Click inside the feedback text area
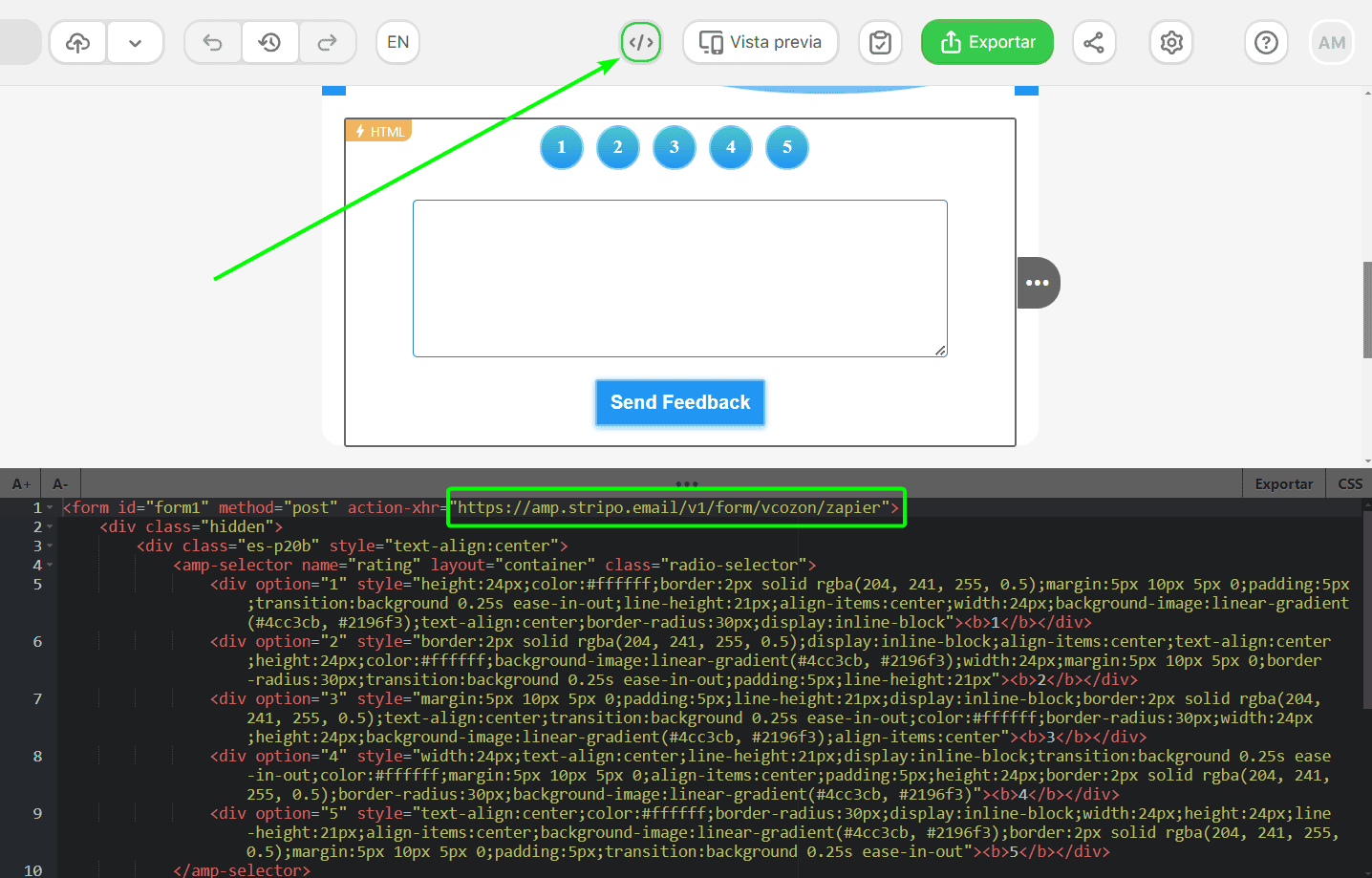Screen dimensions: 1372x878 [679, 278]
